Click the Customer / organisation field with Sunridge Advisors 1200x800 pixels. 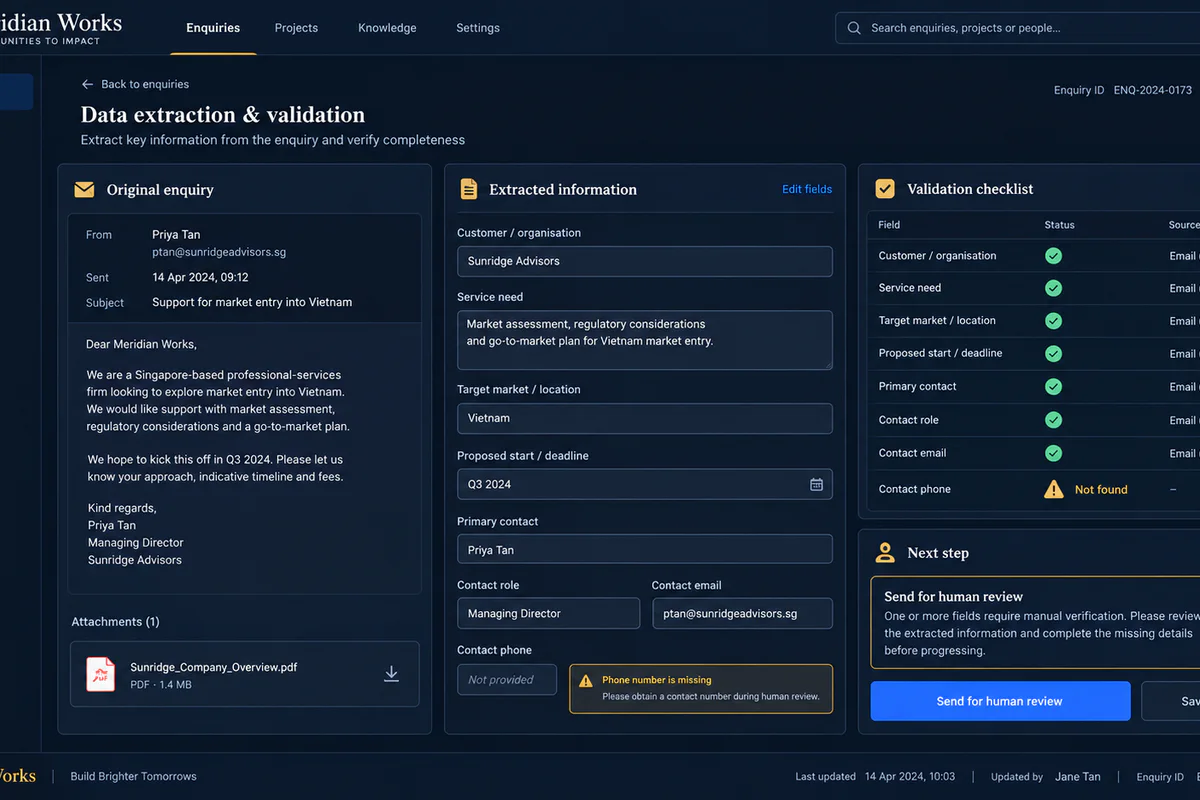[x=645, y=261]
